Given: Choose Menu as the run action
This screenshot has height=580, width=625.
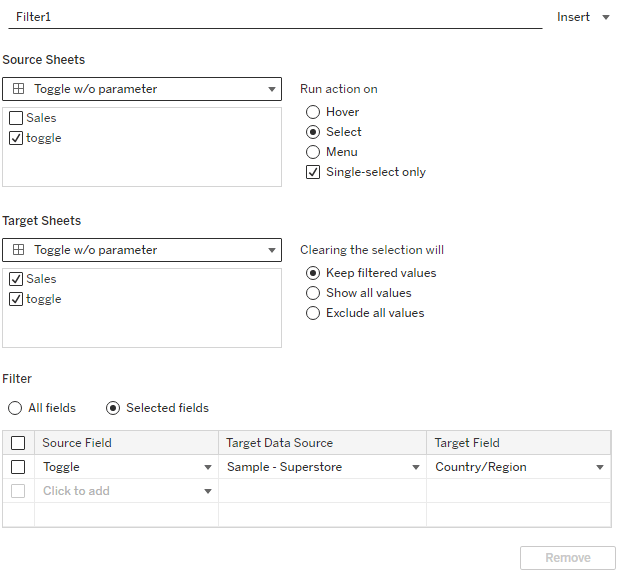Looking at the screenshot, I should (313, 152).
